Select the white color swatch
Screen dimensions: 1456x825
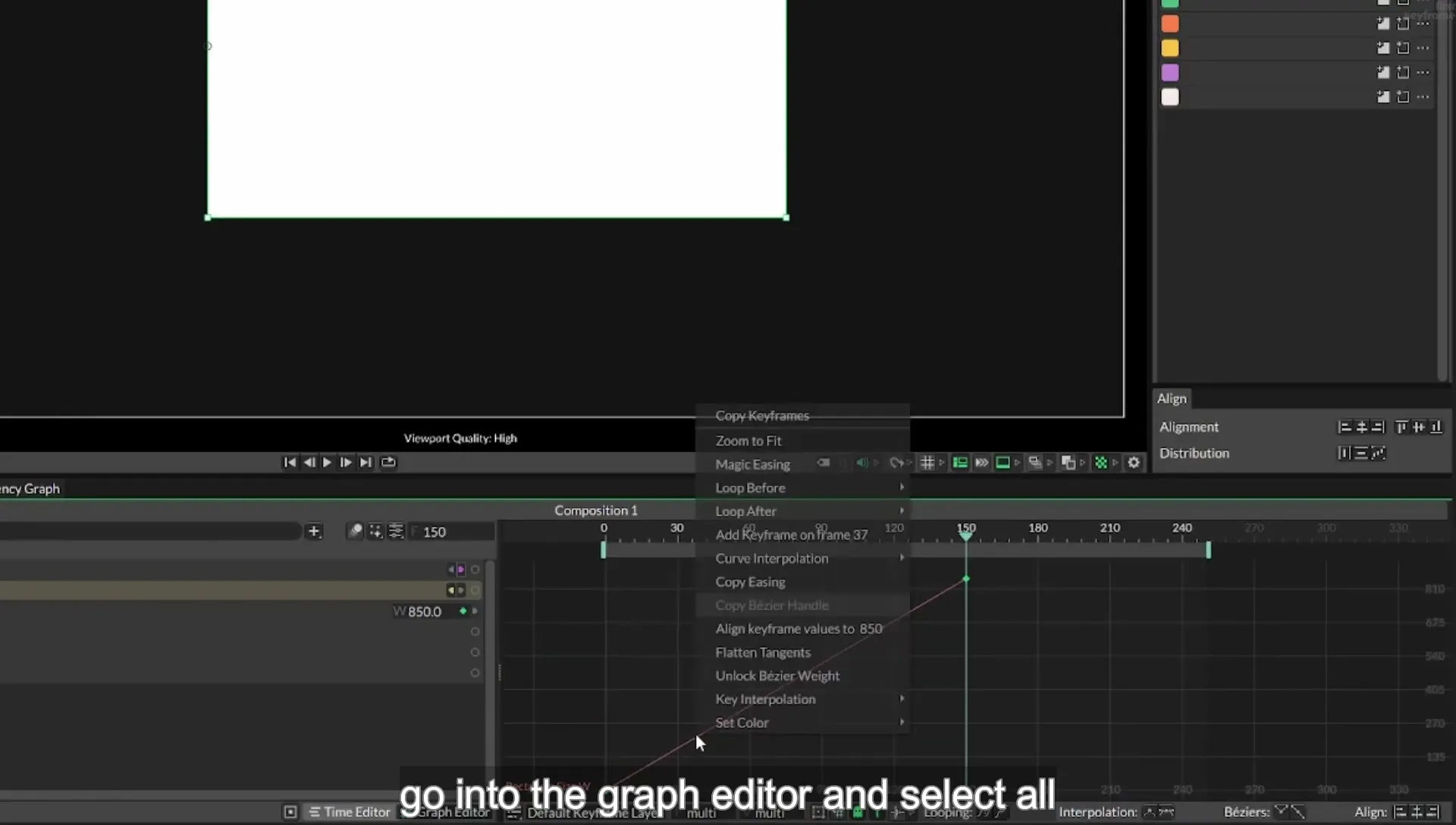[x=1170, y=97]
